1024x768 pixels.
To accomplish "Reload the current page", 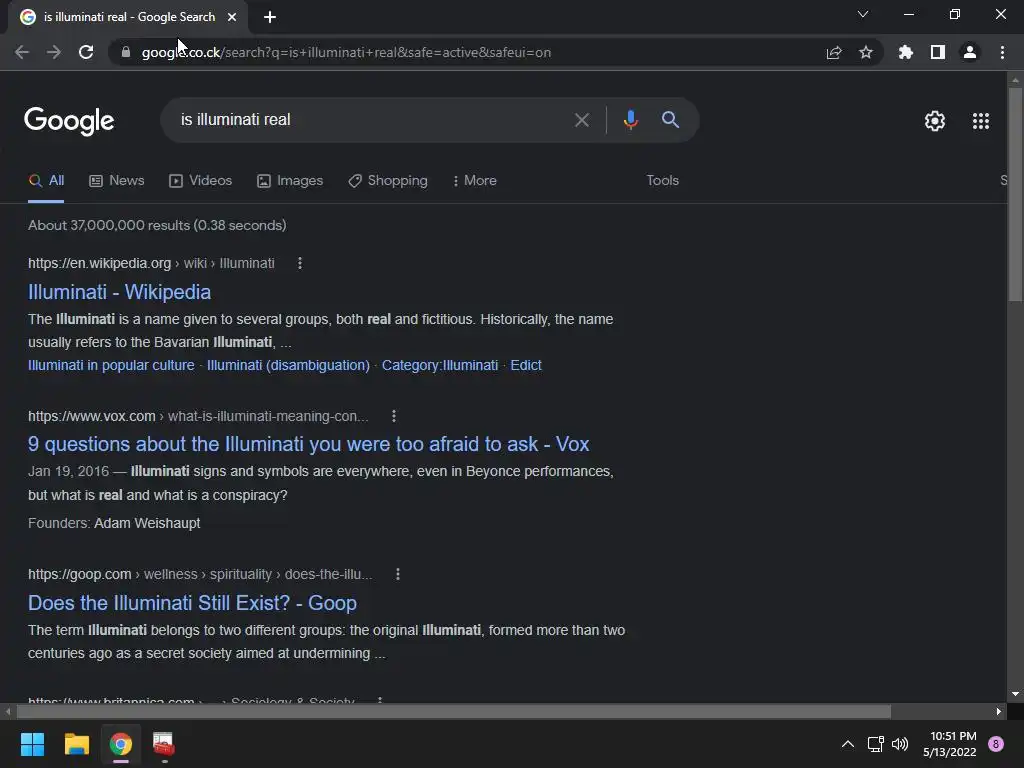I will [86, 52].
